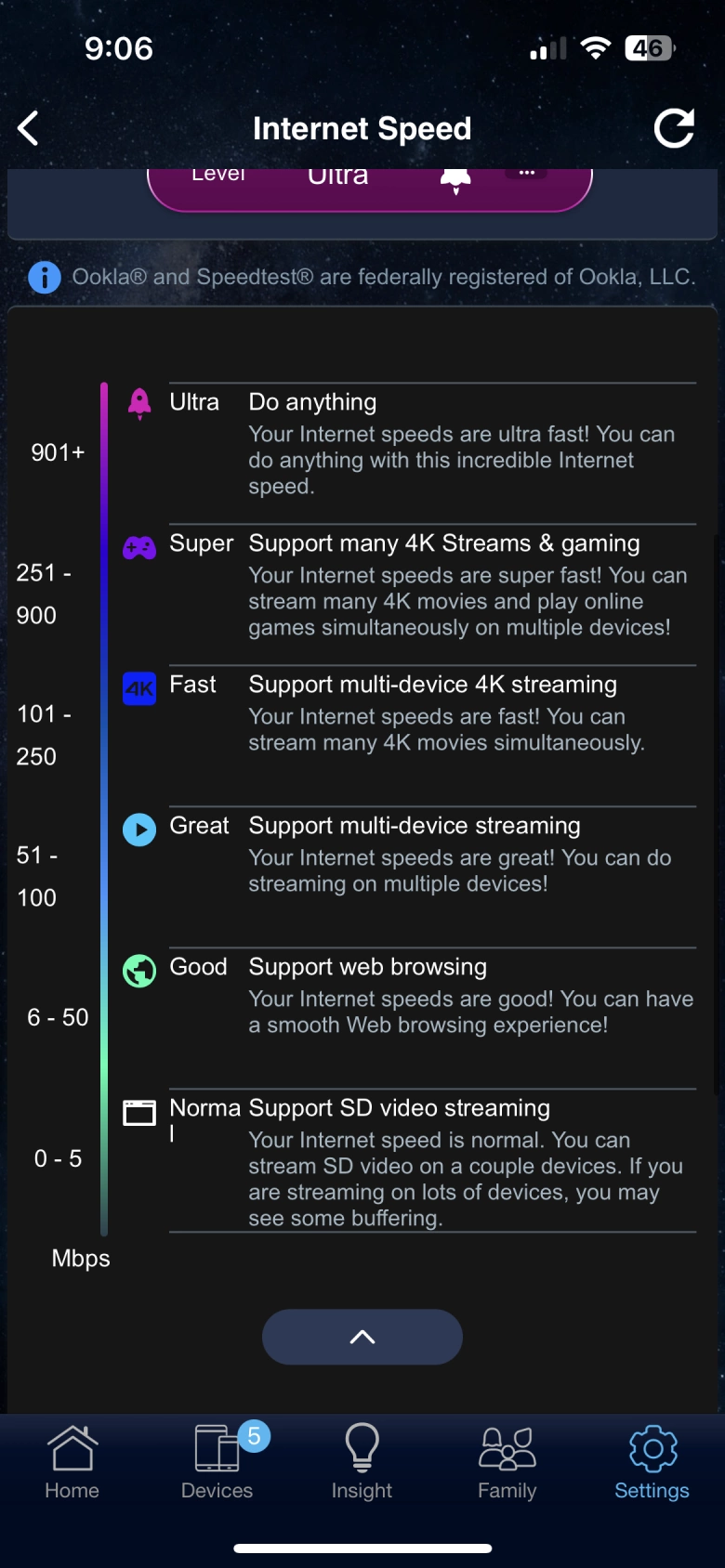Tap the three-dots bubble in Ultra pill
Screen dimensions: 725x1568
click(527, 174)
